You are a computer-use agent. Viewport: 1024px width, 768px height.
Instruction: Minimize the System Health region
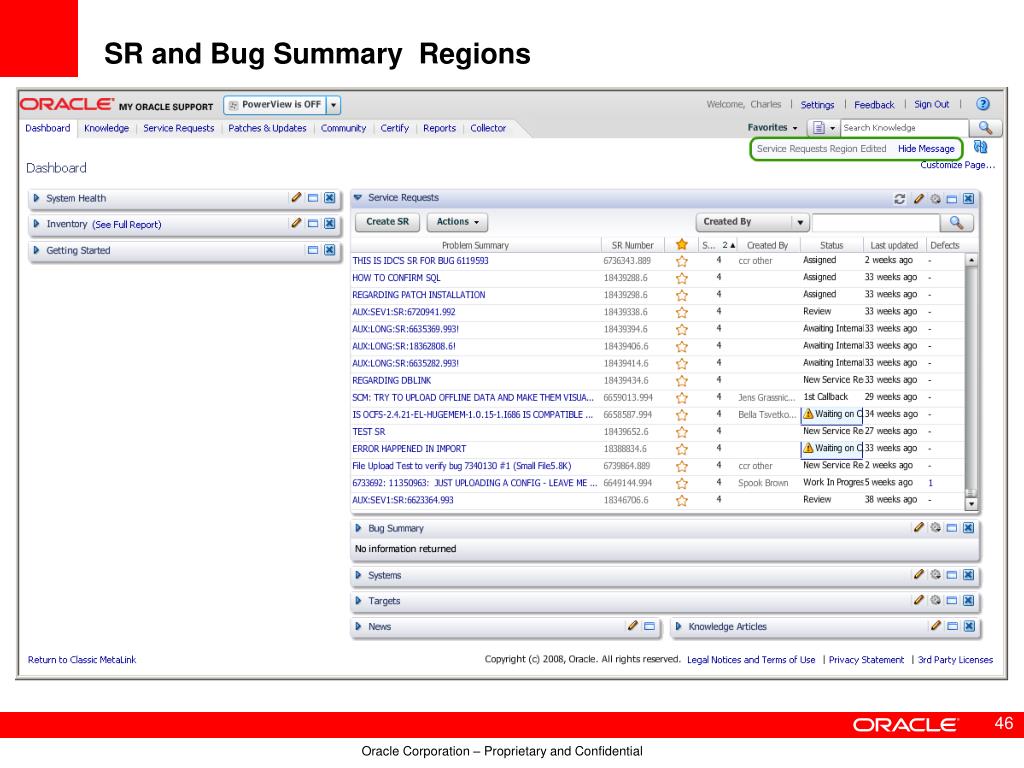point(313,198)
